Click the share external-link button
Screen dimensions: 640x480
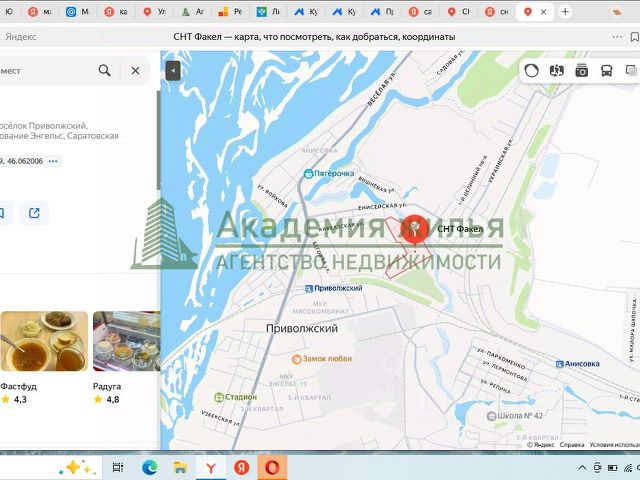pyautogui.click(x=34, y=213)
